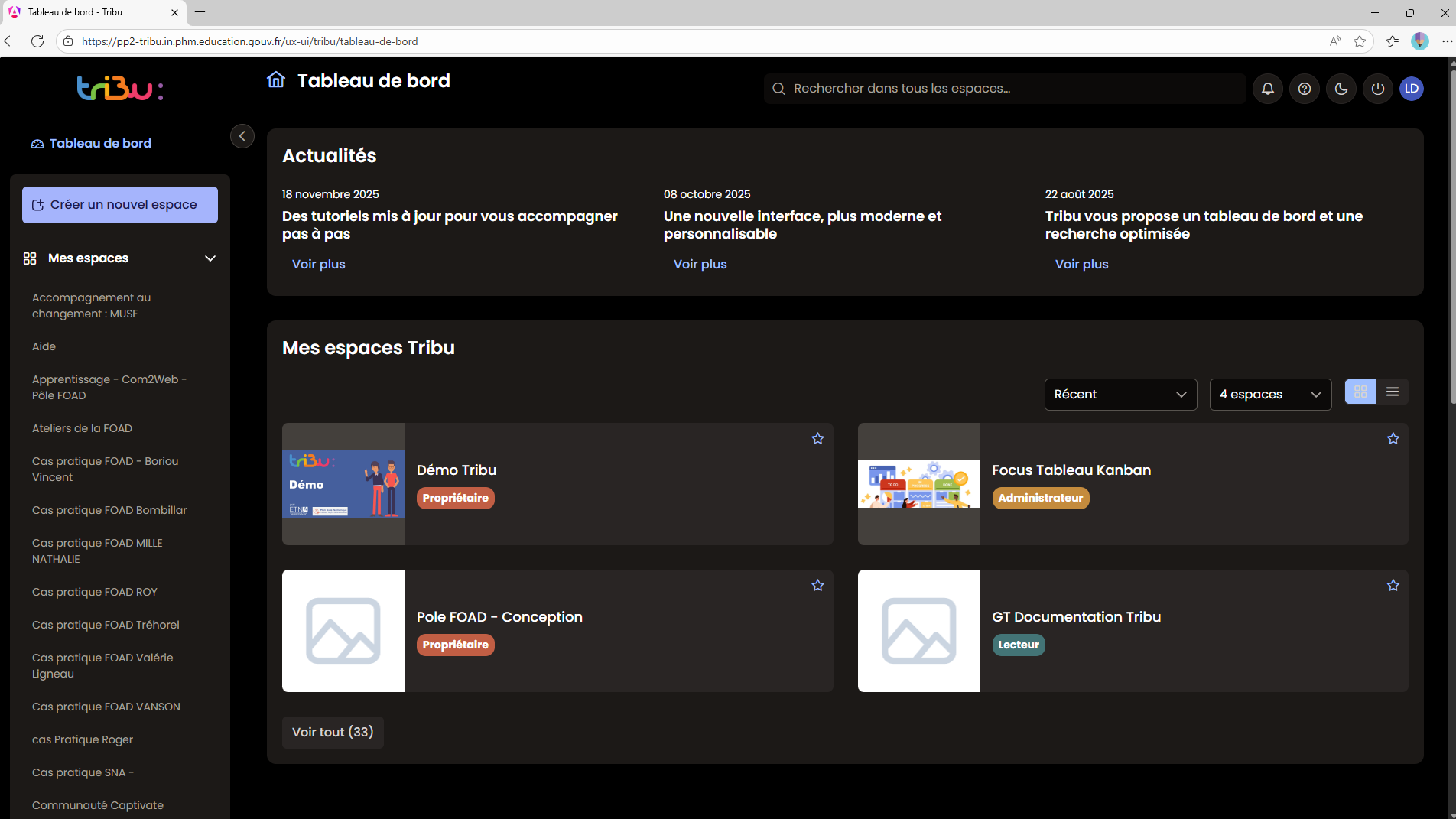Open Cas pratique FOAD MILLE NATHALIE
Screen dimensions: 1456x819
[97, 551]
